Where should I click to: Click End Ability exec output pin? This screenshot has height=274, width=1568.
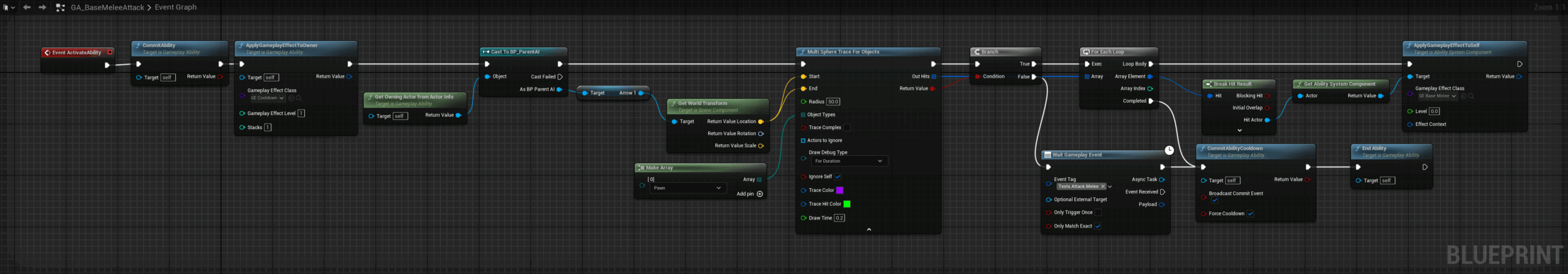pos(1425,168)
